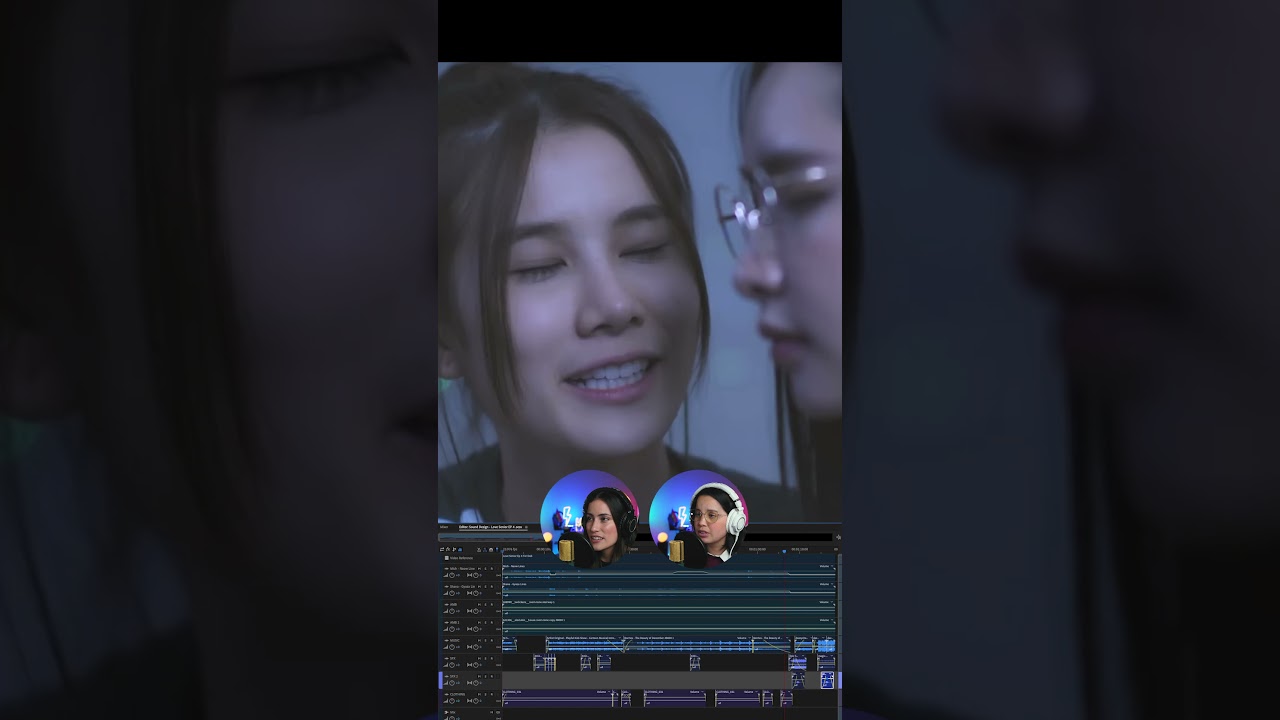The image size is (1280, 720).
Task: Solo the MUSIC track
Action: pos(485,640)
